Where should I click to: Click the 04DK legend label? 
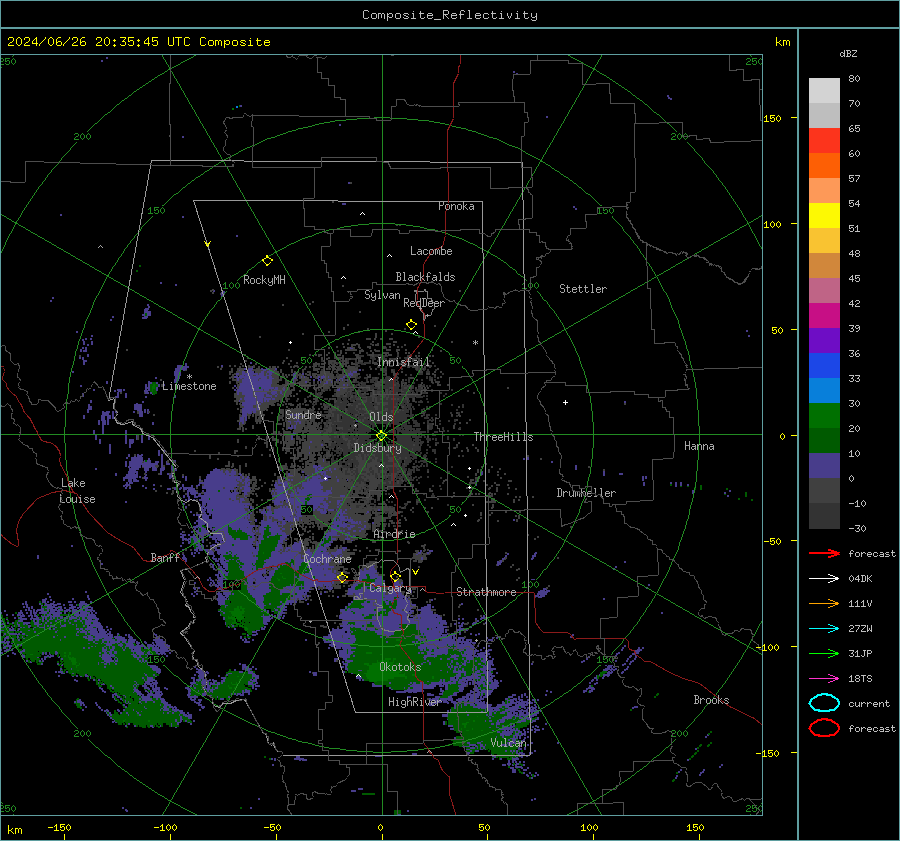(860, 578)
